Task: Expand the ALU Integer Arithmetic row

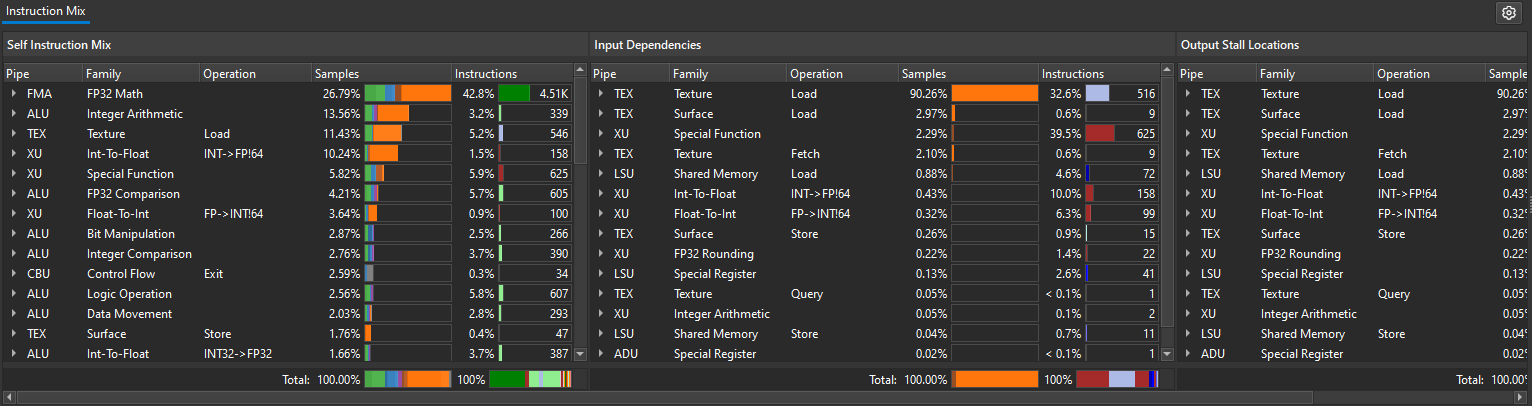Action: (x=14, y=114)
